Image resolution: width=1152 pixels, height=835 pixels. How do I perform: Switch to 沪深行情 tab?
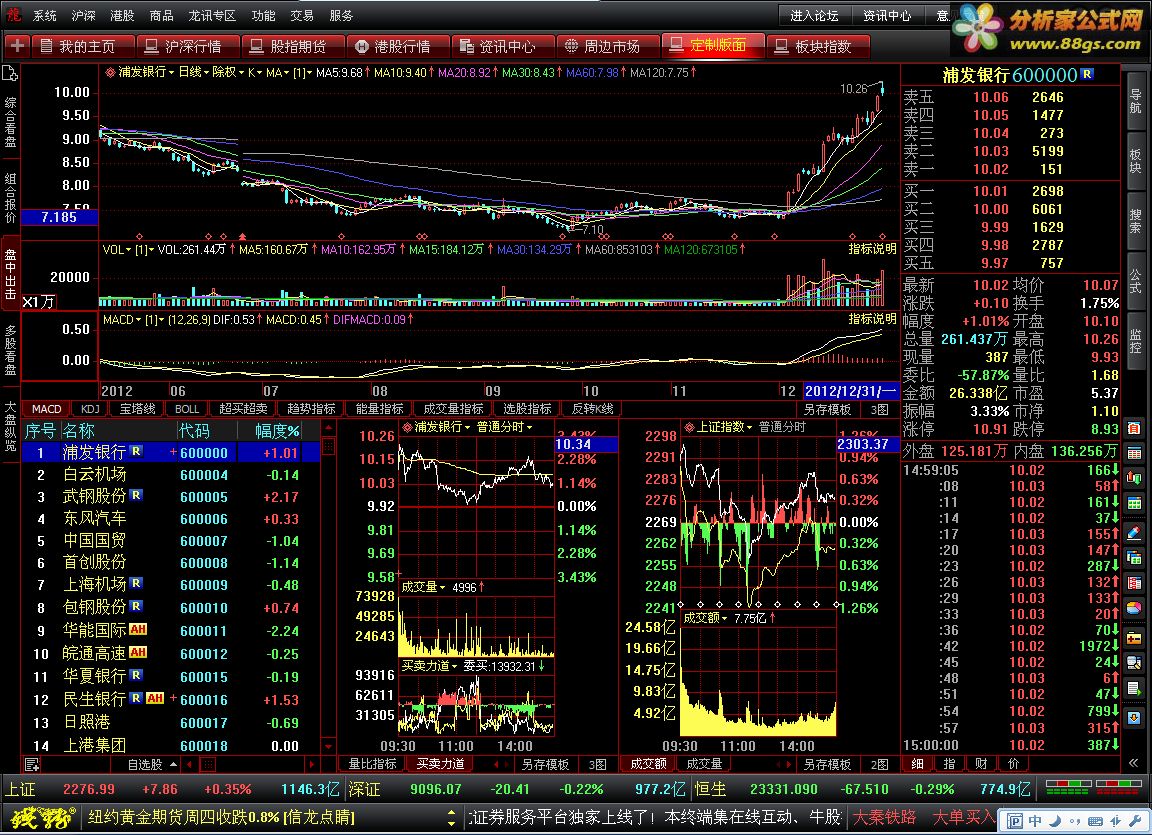pos(187,46)
